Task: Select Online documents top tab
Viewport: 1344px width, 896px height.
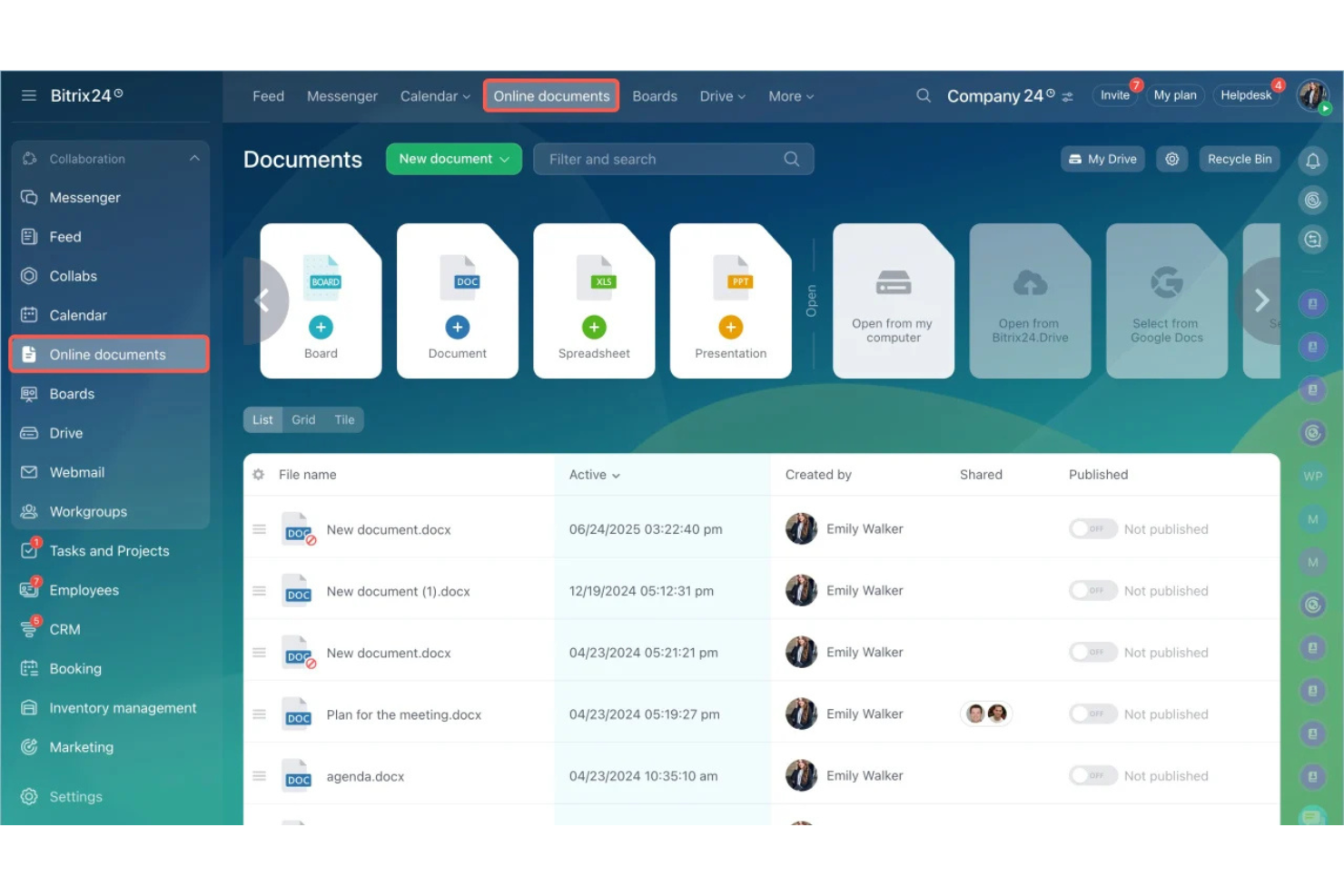Action: 551,96
